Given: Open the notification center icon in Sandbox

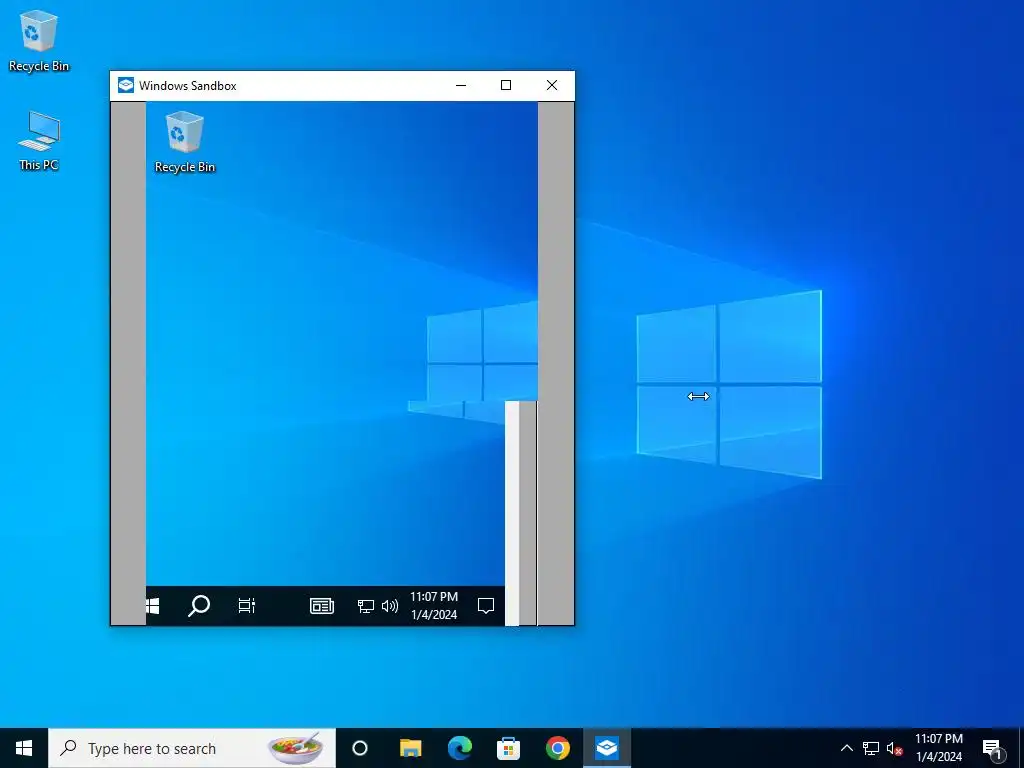Looking at the screenshot, I should tap(485, 606).
